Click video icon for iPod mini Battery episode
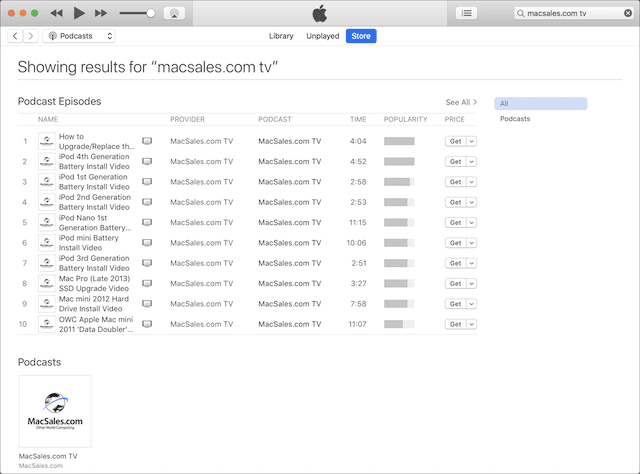Image resolution: width=640 pixels, height=474 pixels. point(147,243)
